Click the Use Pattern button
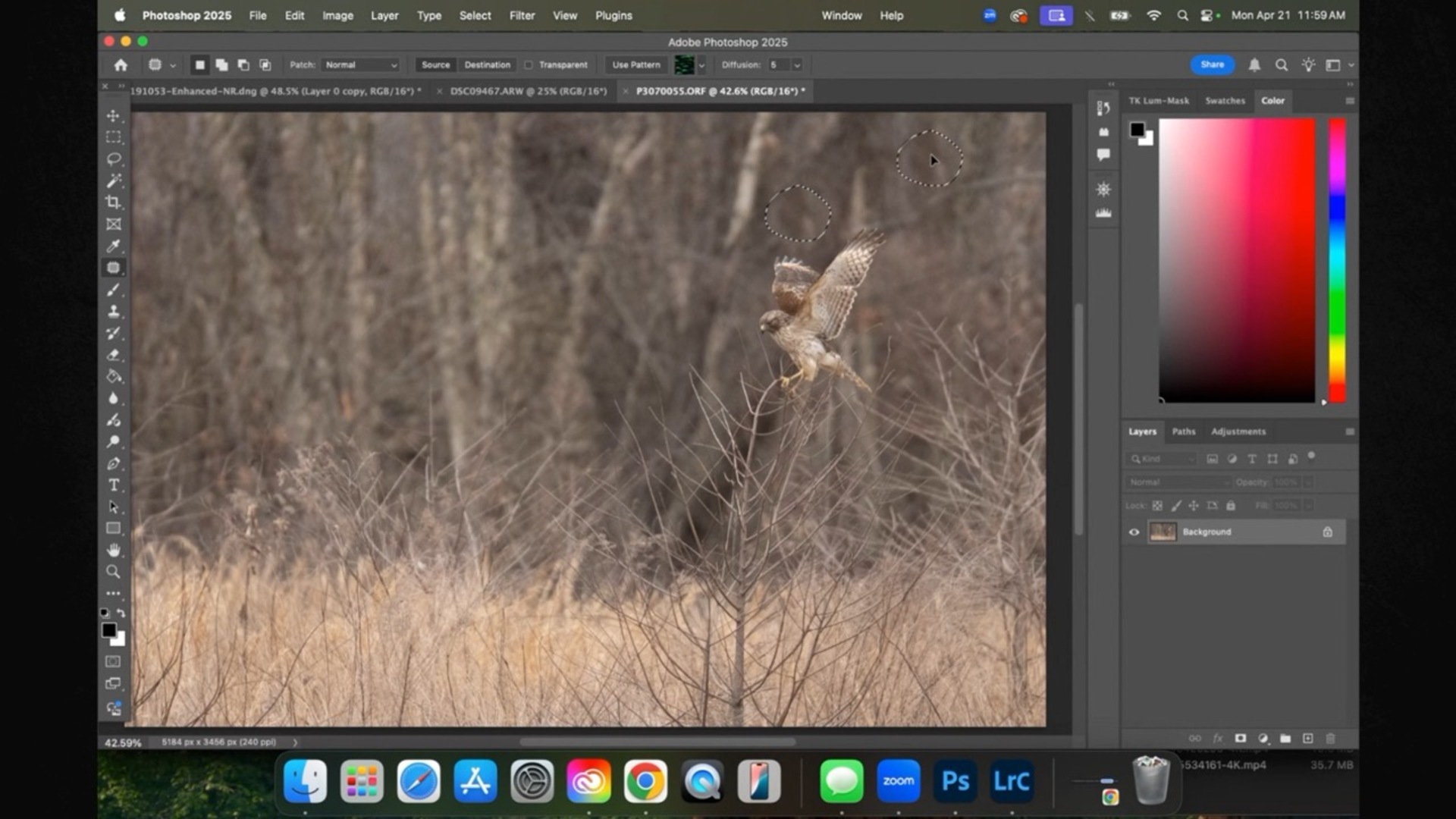 [x=635, y=64]
